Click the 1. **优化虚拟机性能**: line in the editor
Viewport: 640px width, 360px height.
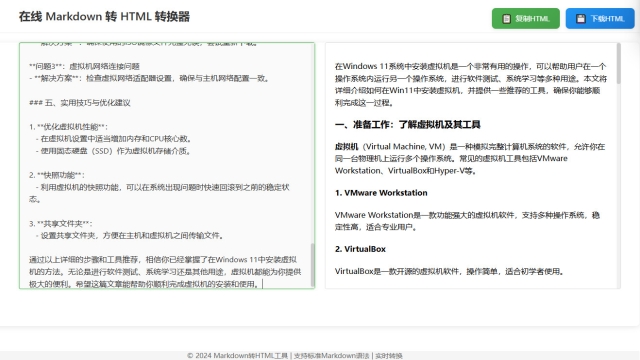coord(69,127)
